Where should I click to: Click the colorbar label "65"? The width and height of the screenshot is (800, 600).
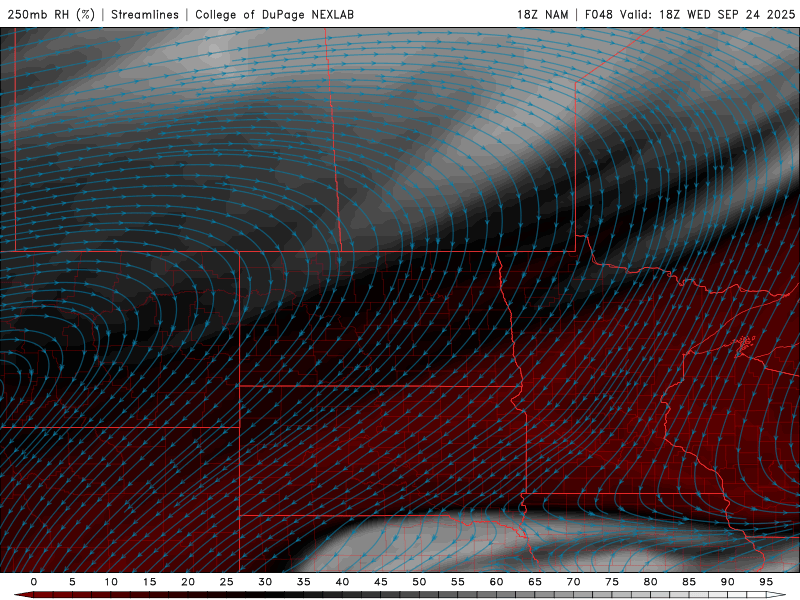click(x=535, y=582)
